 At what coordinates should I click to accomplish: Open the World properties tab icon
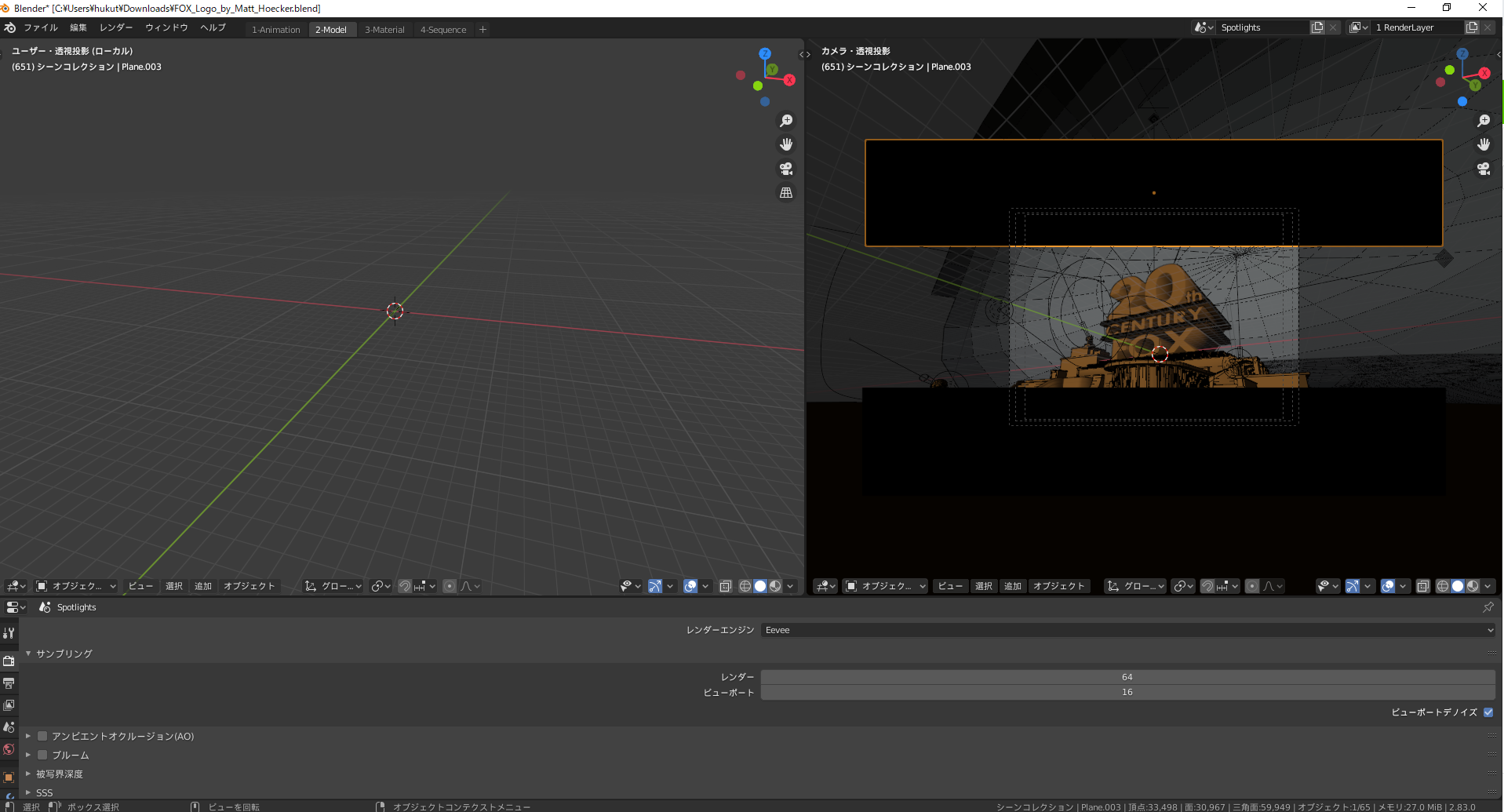click(9, 749)
